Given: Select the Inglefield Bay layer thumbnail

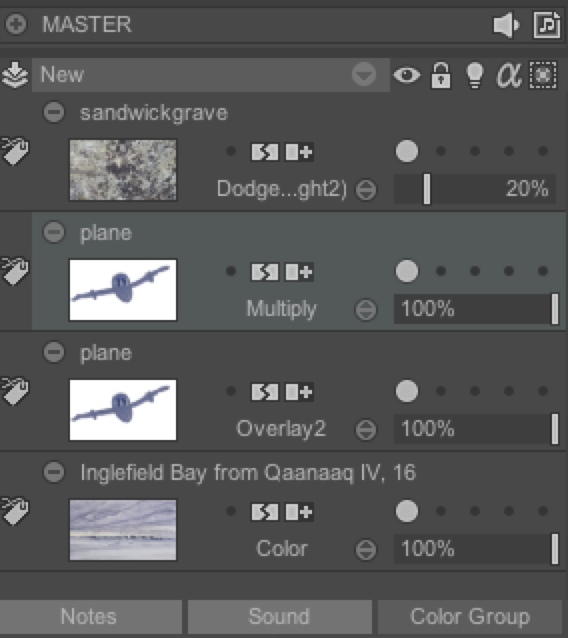Looking at the screenshot, I should (x=123, y=530).
